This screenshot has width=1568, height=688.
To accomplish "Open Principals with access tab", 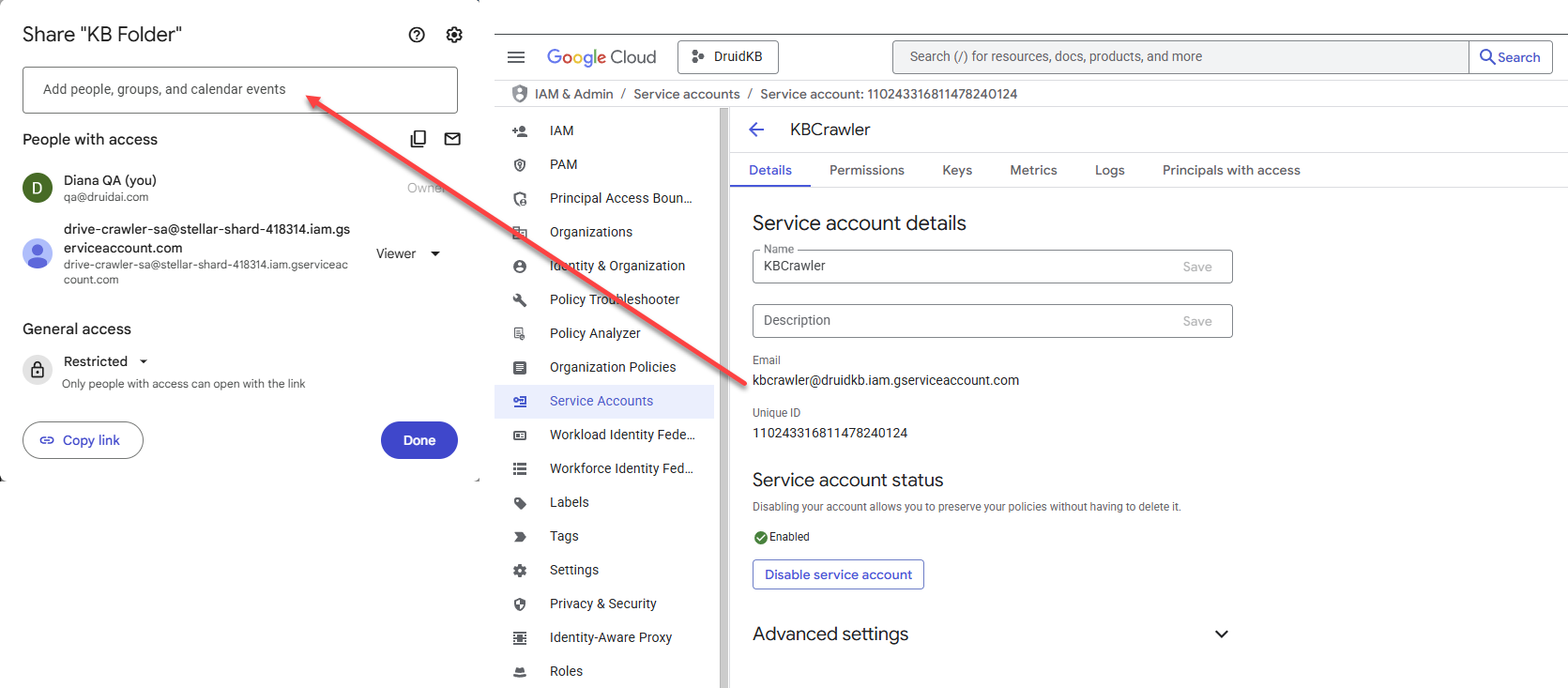I will tap(1231, 170).
